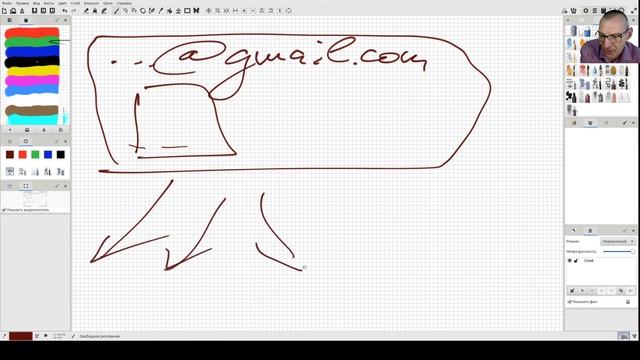Viewport: 640px width, 360px height.
Task: Select the Freehand drawing tool
Action: pos(116,11)
